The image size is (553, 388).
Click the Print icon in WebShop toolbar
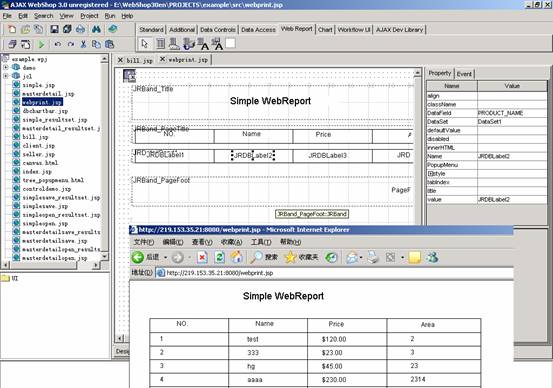pos(80,29)
